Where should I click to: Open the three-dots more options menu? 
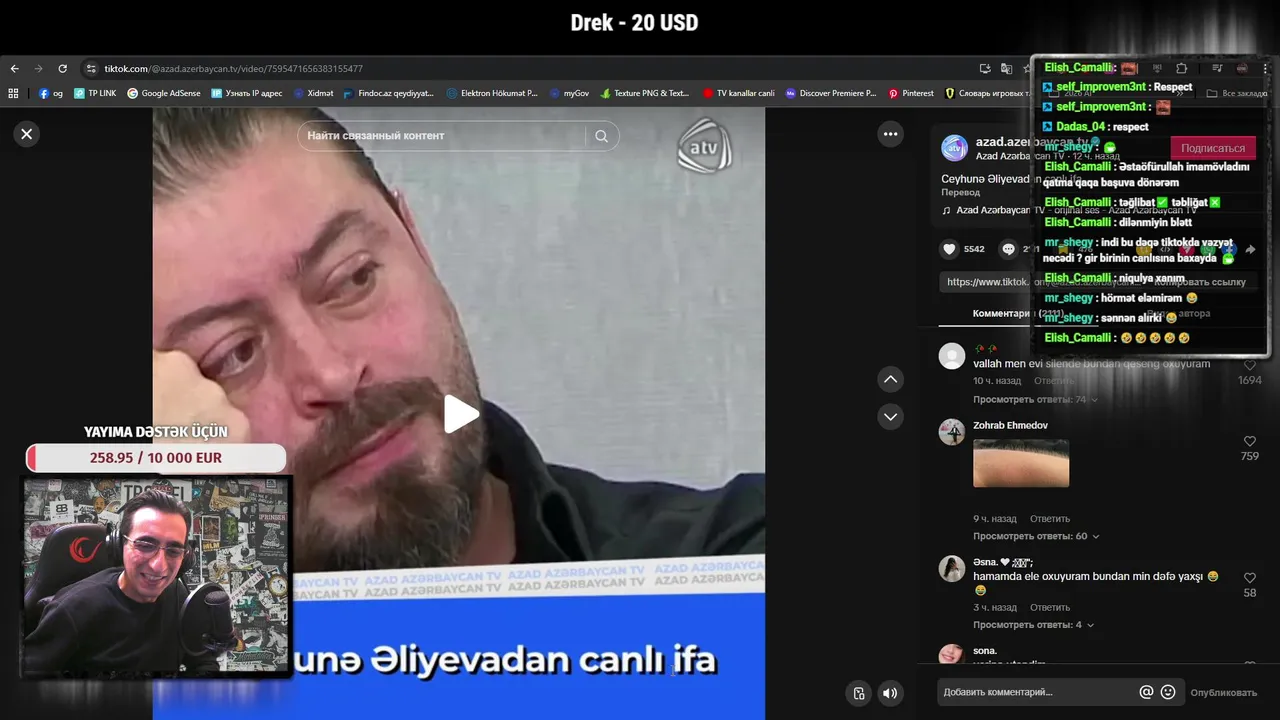pos(890,134)
